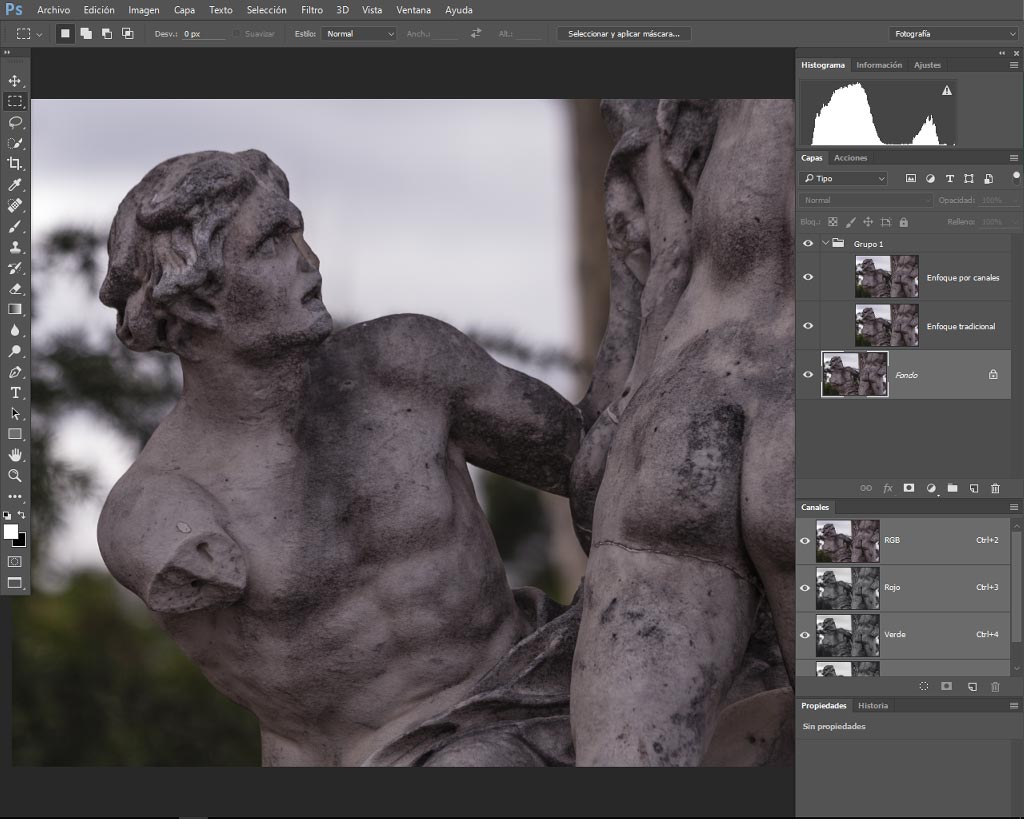Delete layer with Capas trash icon
The image size is (1024, 819).
pyautogui.click(x=995, y=488)
